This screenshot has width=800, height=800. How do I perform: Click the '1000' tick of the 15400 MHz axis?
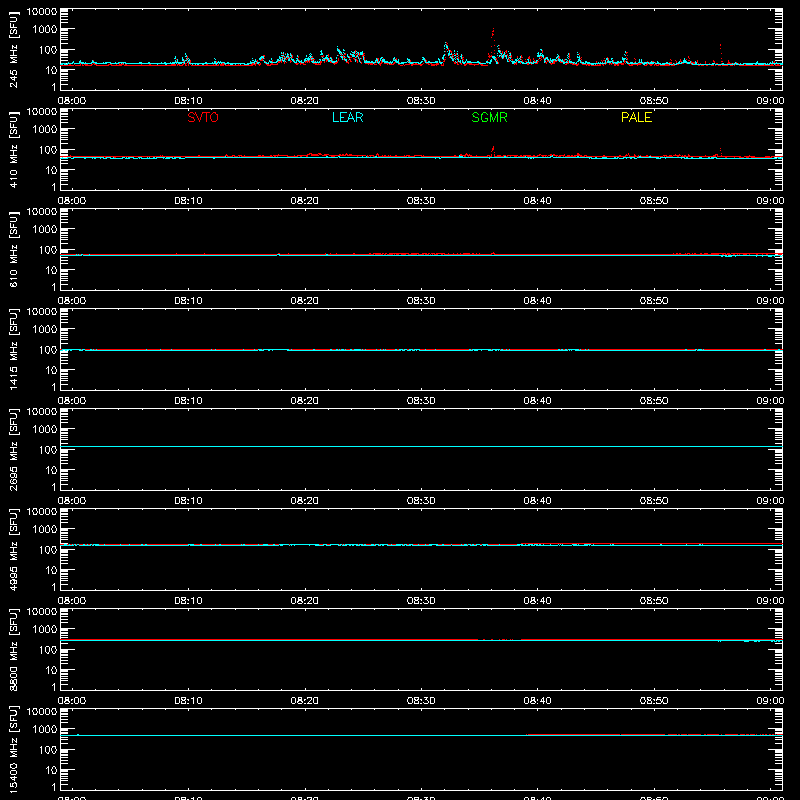pyautogui.click(x=45, y=730)
